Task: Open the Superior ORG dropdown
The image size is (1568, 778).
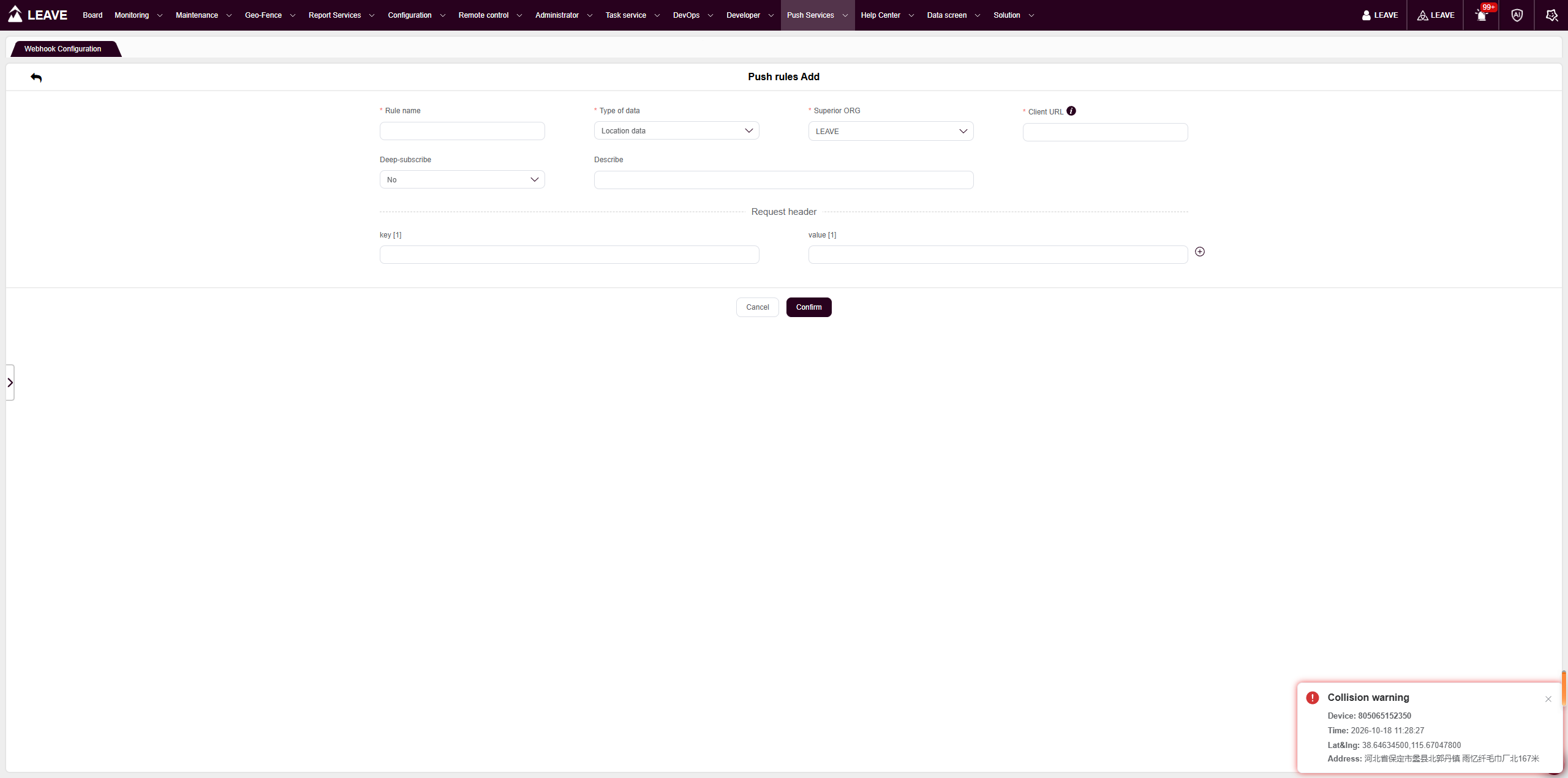Action: pos(891,131)
